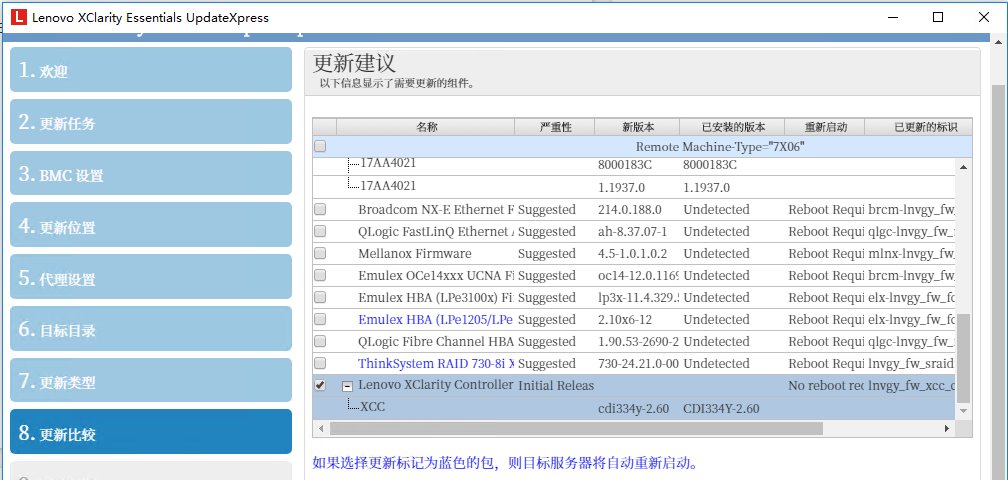
Task: Open step 3. BMC 设置
Action: click(150, 173)
